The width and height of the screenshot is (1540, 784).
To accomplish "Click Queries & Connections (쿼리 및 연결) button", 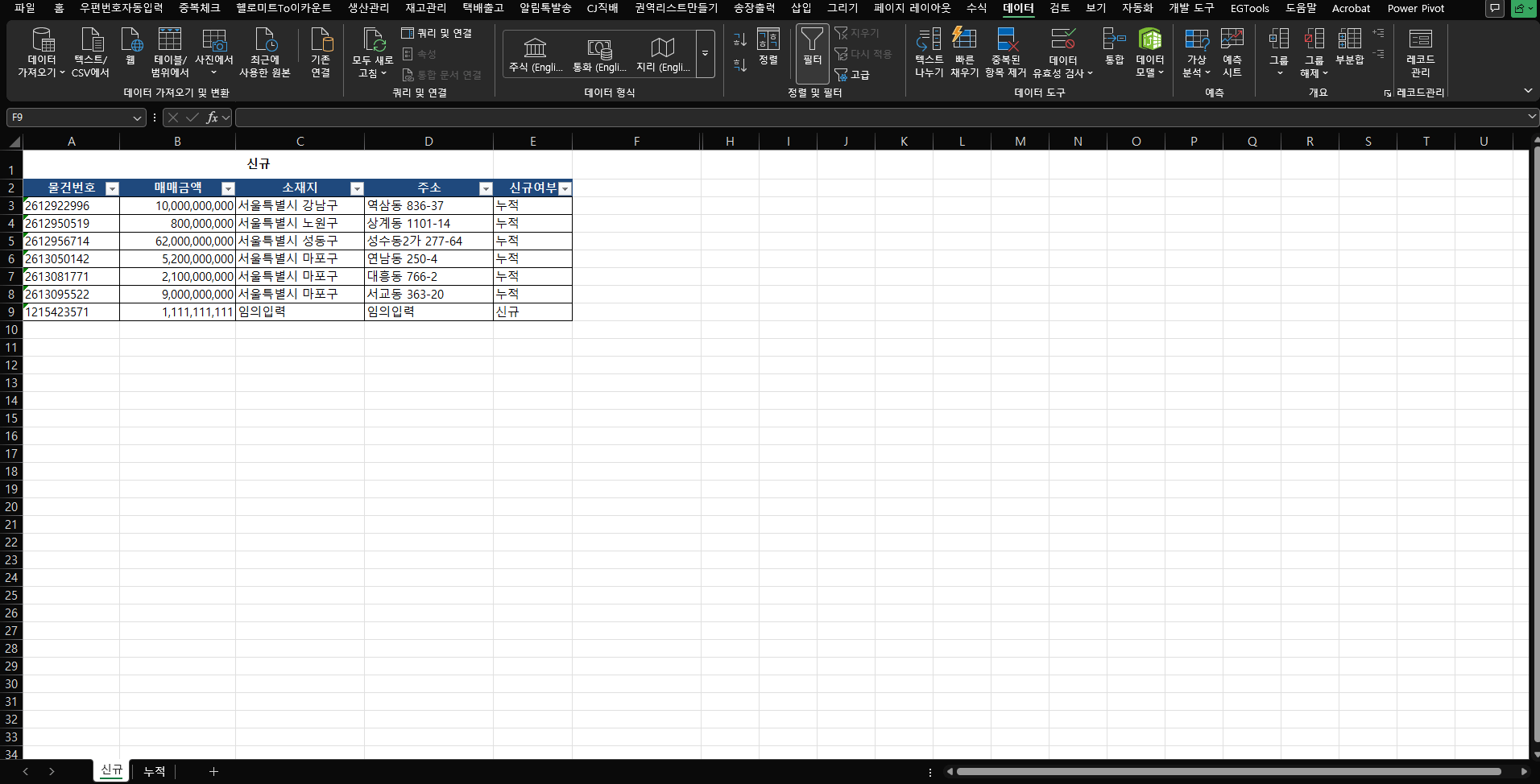I will (437, 33).
